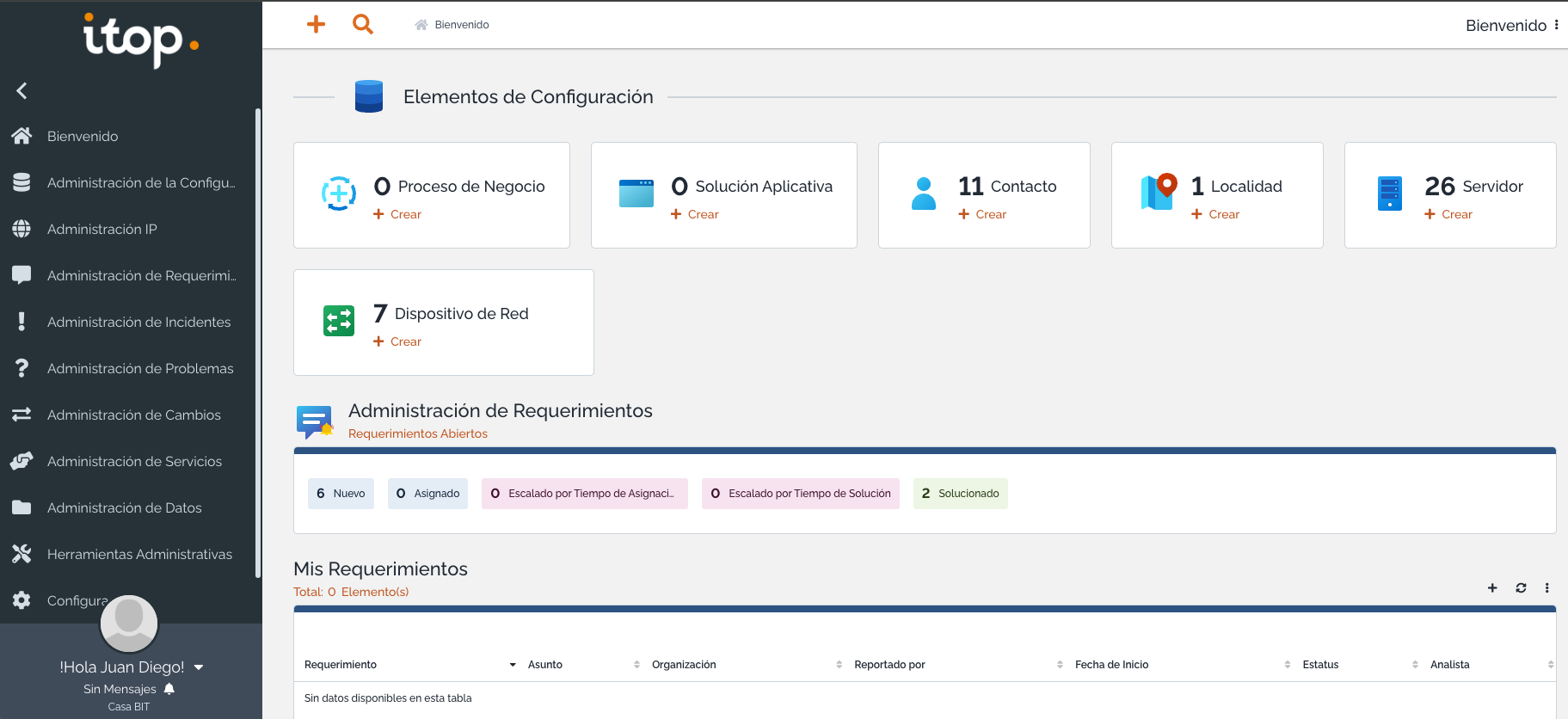Sort table by Requerimiento column
The image size is (1568, 719).
click(x=341, y=665)
